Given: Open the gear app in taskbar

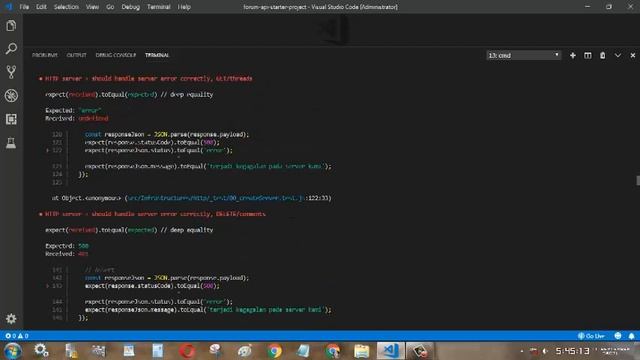Looking at the screenshot, I should (x=41, y=351).
